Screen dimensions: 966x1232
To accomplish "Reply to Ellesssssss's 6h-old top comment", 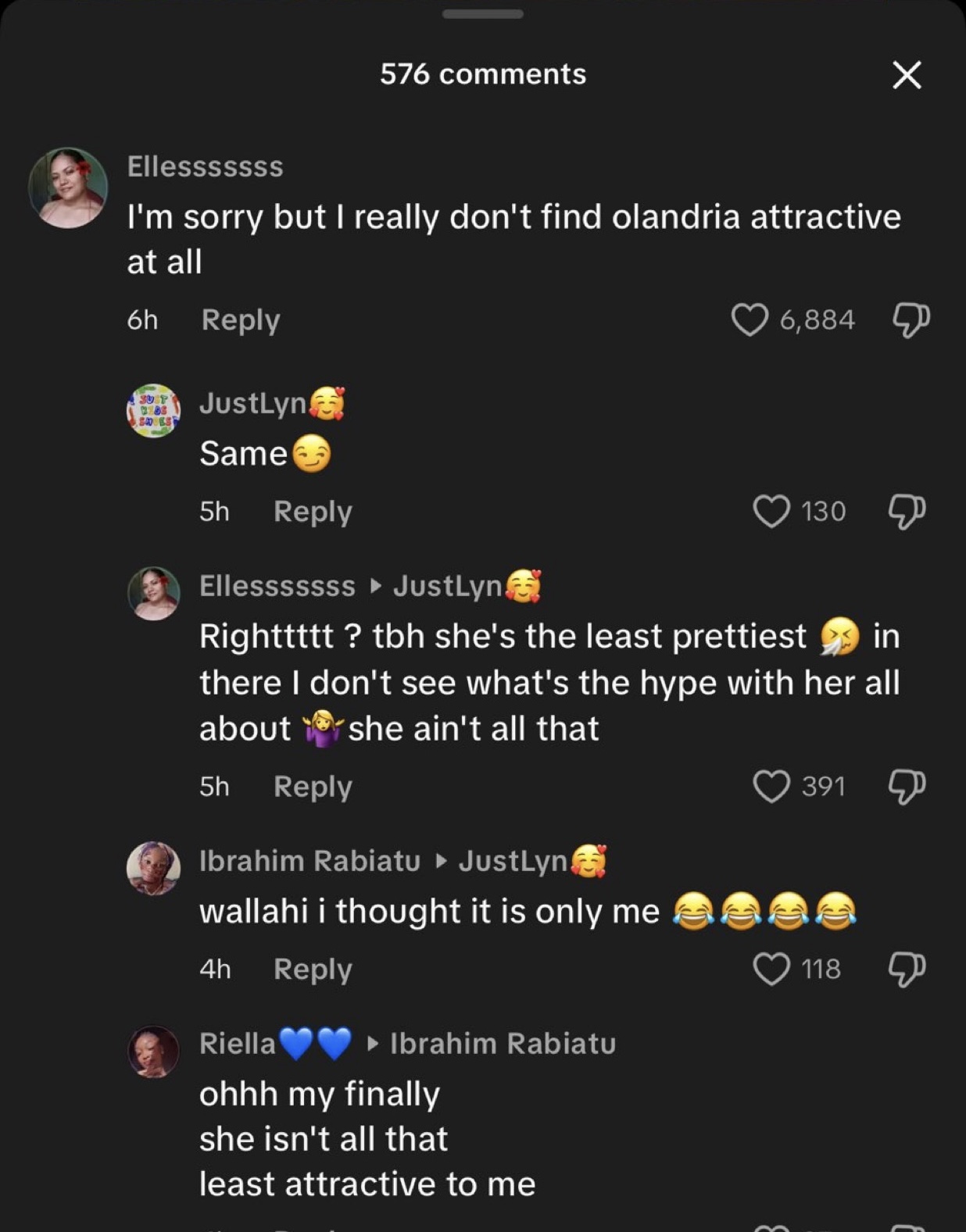I will coord(241,320).
